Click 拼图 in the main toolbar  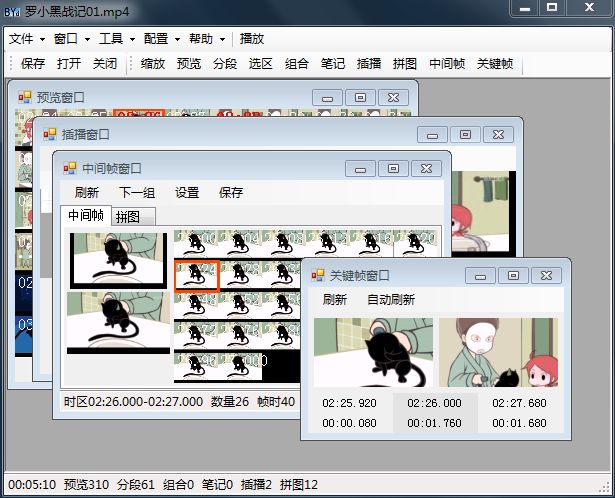tap(405, 63)
